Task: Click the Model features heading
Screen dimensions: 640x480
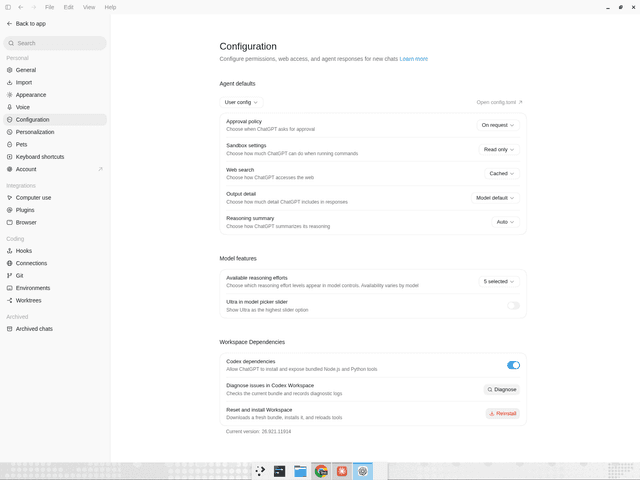Action: tap(238, 259)
